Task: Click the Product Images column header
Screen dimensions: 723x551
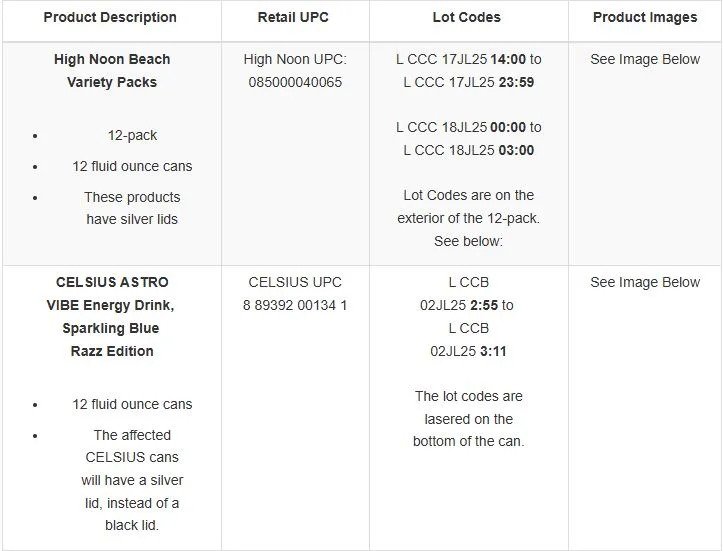Action: point(645,17)
